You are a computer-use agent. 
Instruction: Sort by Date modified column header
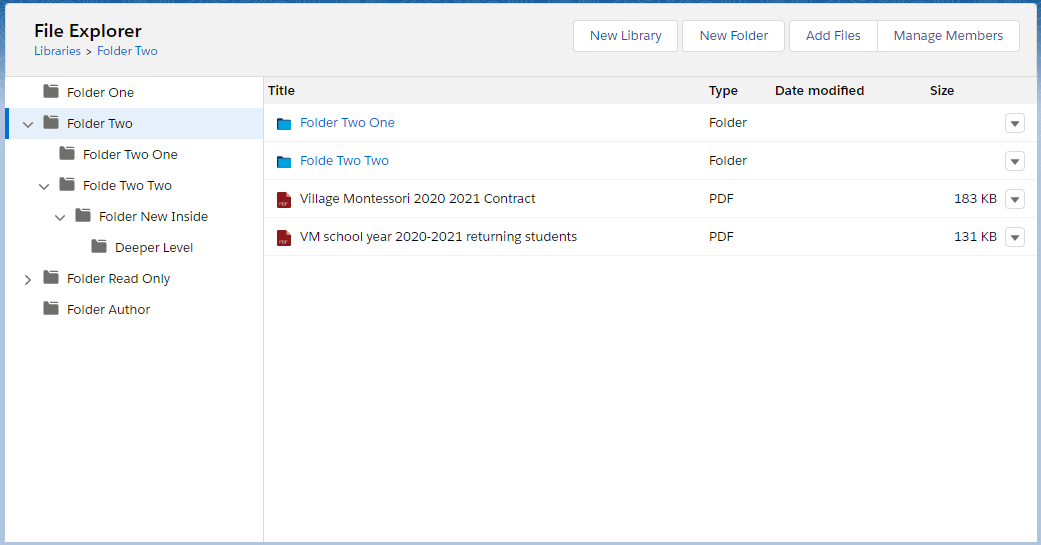pyautogui.click(x=819, y=91)
